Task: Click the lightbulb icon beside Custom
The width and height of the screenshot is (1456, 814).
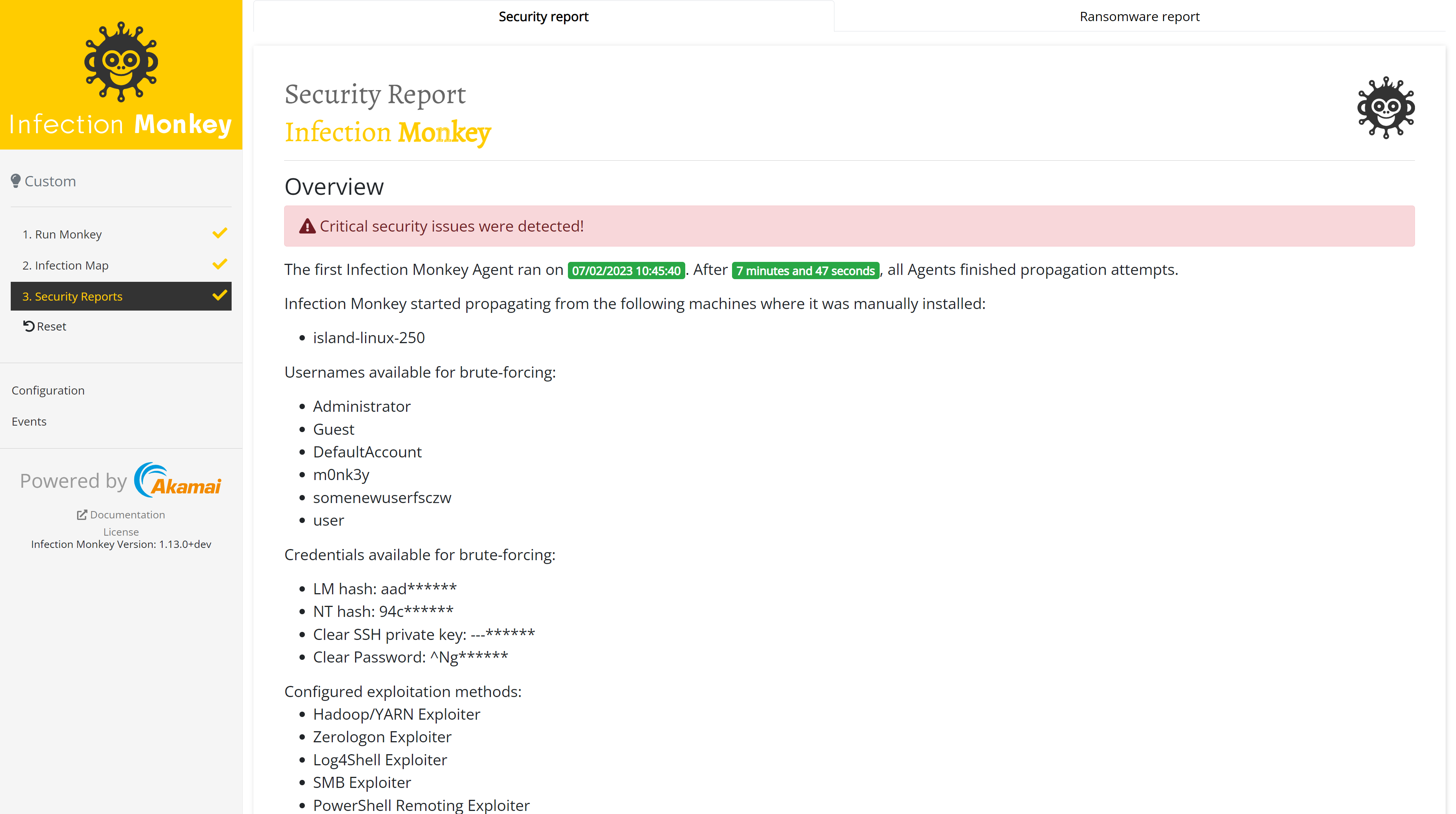Action: (16, 181)
